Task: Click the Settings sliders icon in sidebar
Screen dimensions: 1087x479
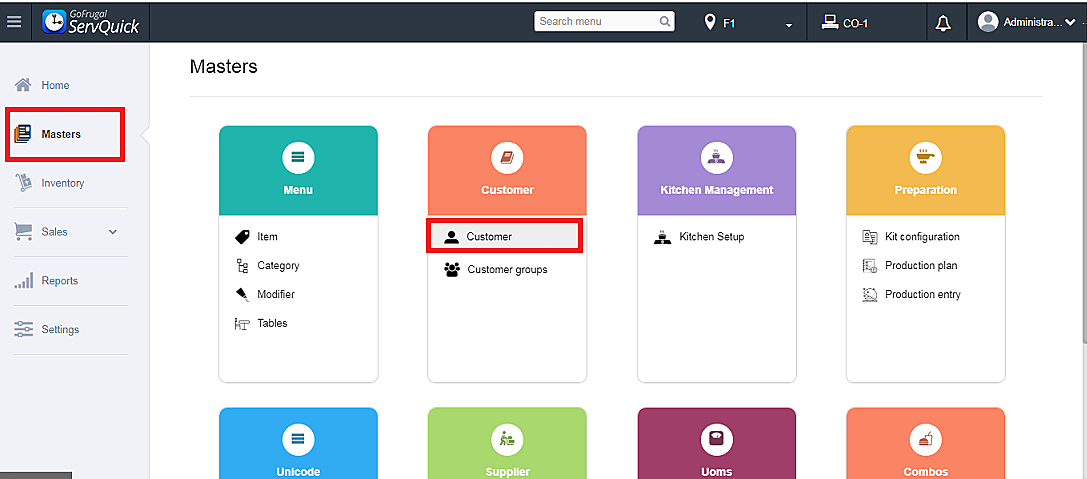Action: [x=24, y=329]
